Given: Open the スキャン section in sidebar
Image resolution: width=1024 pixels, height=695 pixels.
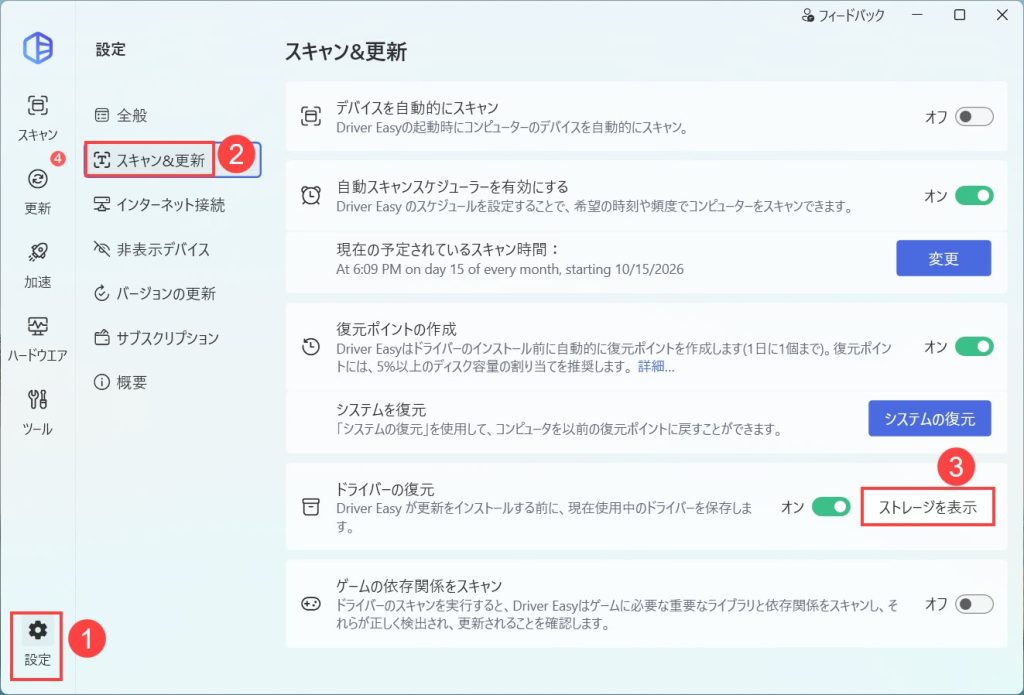Looking at the screenshot, I should click(37, 118).
